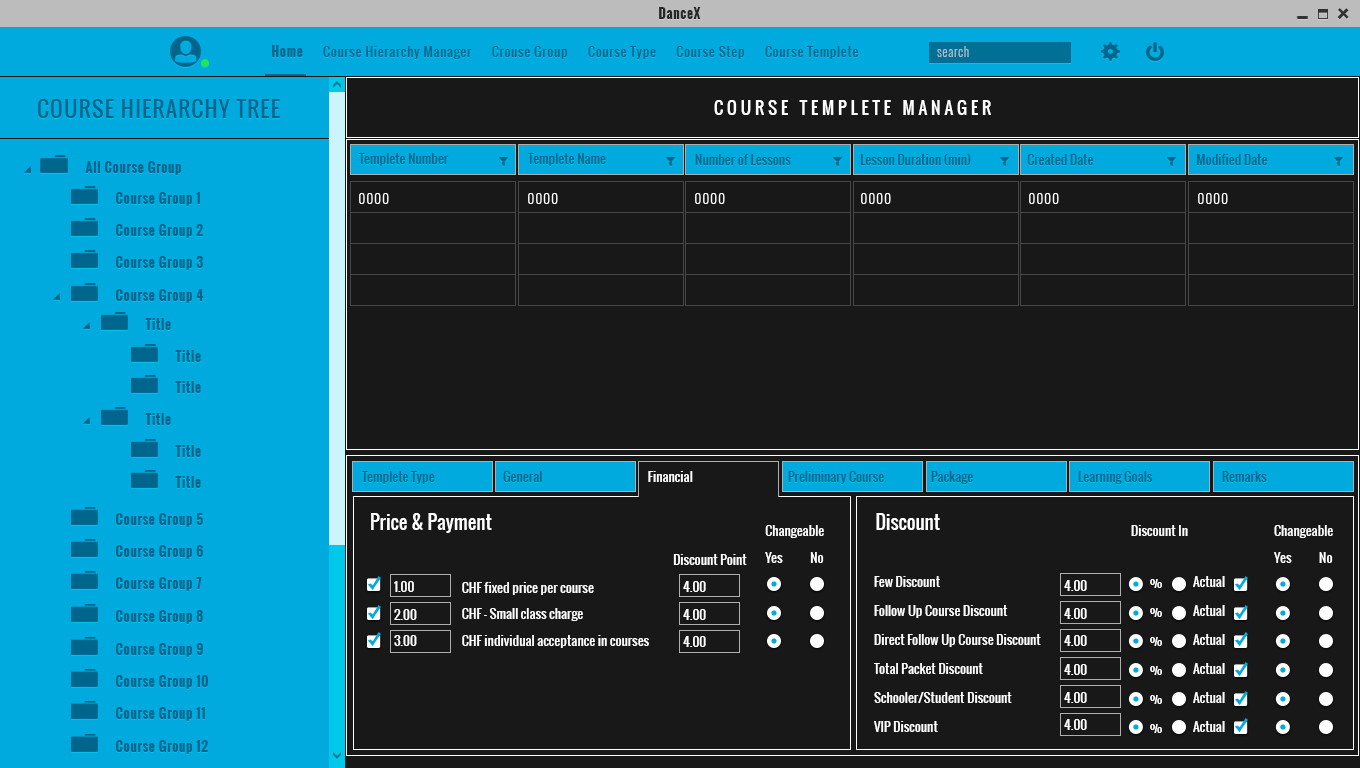Image resolution: width=1360 pixels, height=768 pixels.
Task: Click the folder icon beside Course Group 5
Action: [84, 517]
